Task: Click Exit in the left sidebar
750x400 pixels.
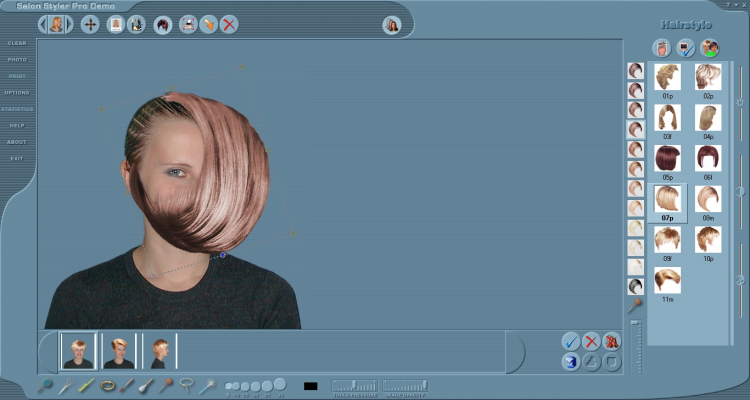Action: [17, 158]
